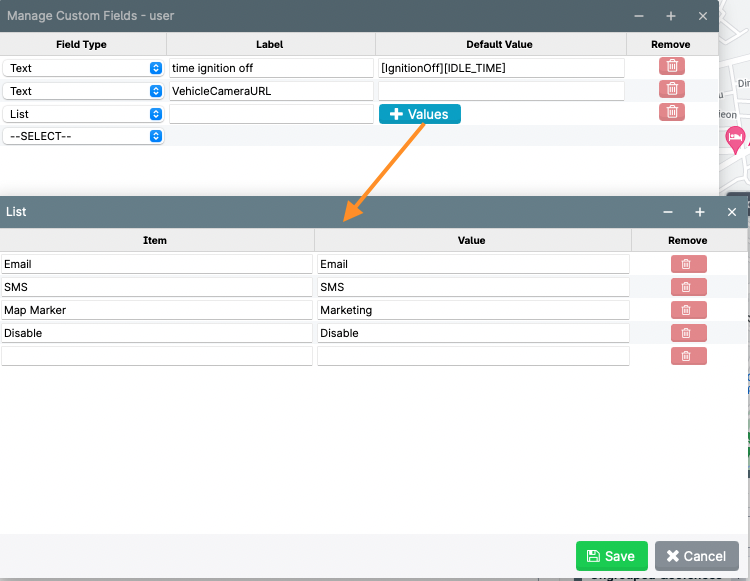The width and height of the screenshot is (750, 581).
Task: Edit the Disable item field
Action: tap(157, 333)
